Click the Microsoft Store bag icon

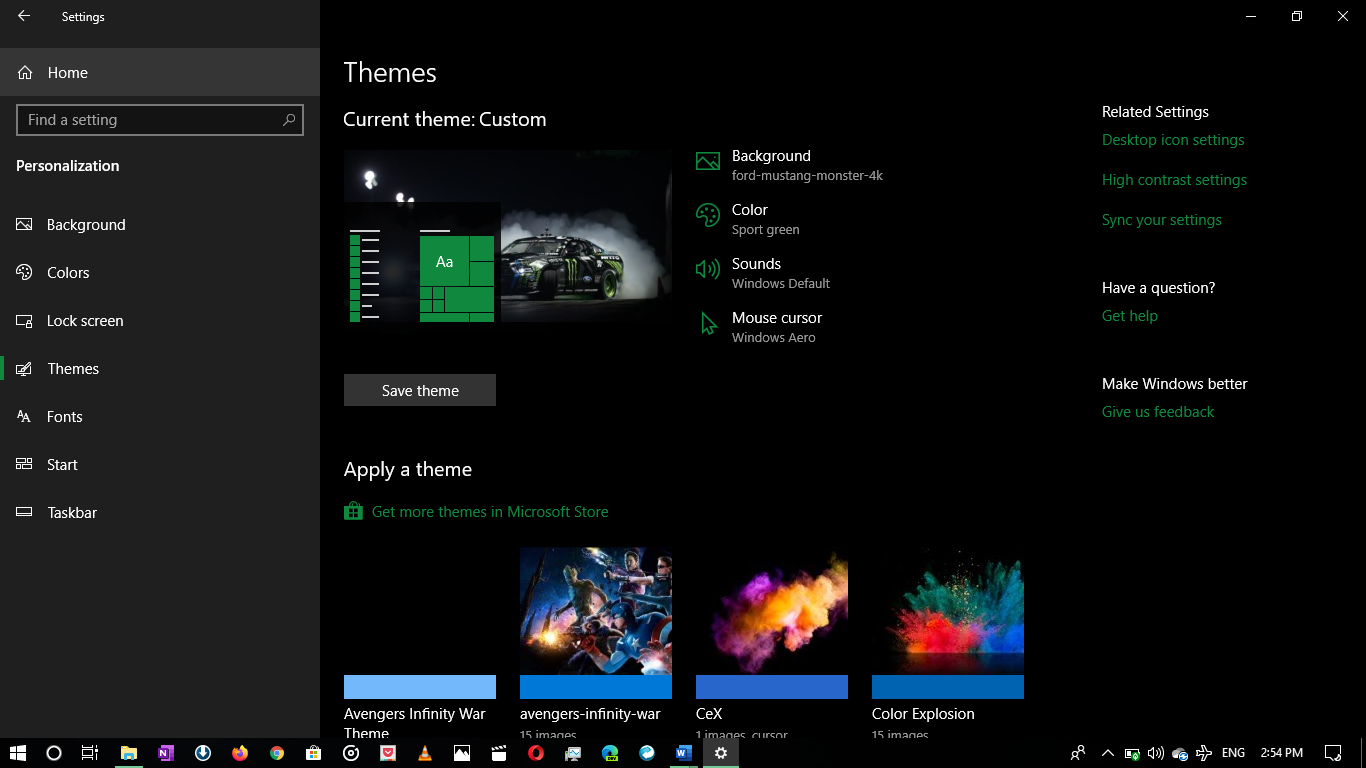[x=353, y=512]
